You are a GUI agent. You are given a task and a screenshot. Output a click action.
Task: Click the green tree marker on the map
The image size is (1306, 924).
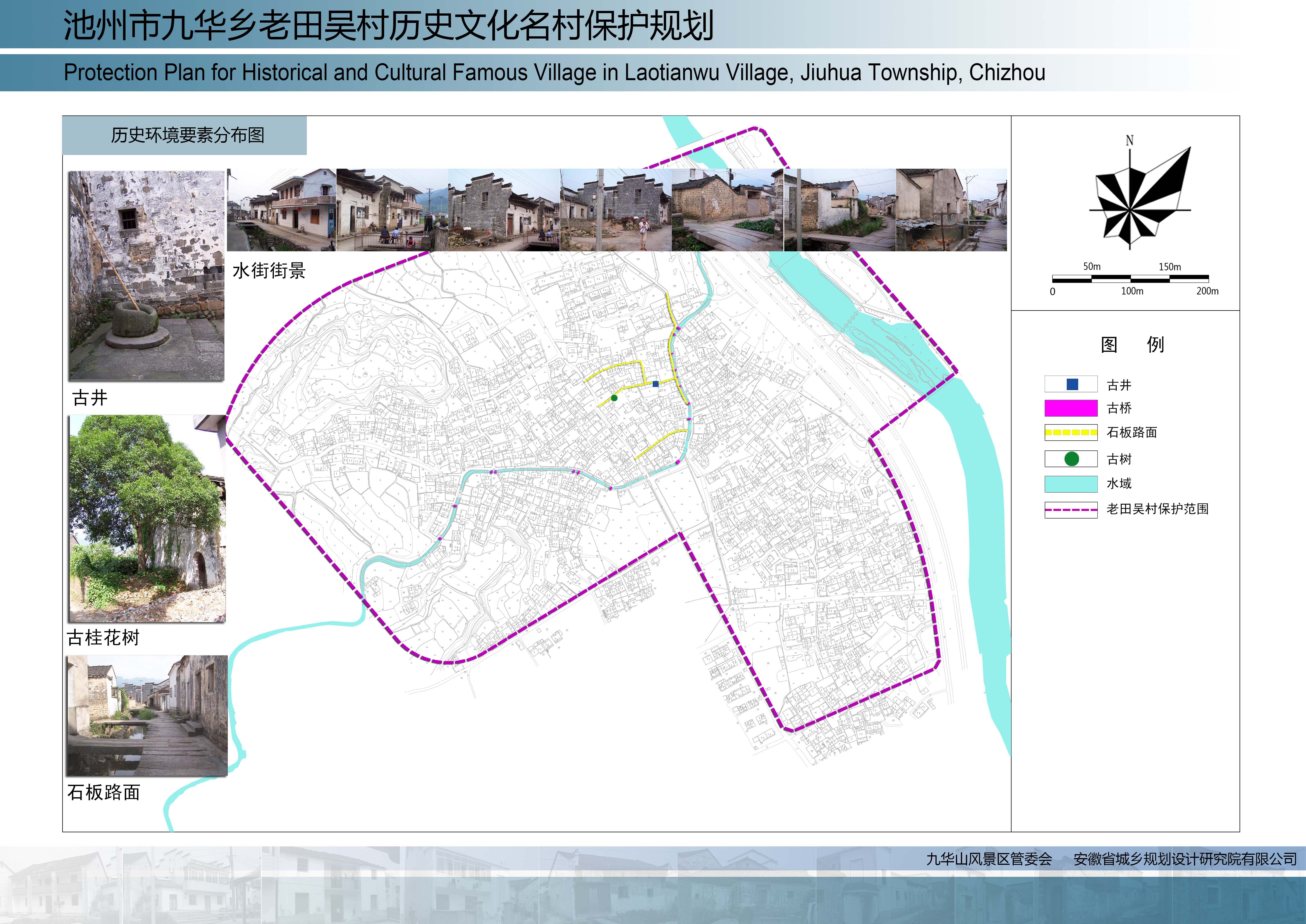click(x=614, y=398)
